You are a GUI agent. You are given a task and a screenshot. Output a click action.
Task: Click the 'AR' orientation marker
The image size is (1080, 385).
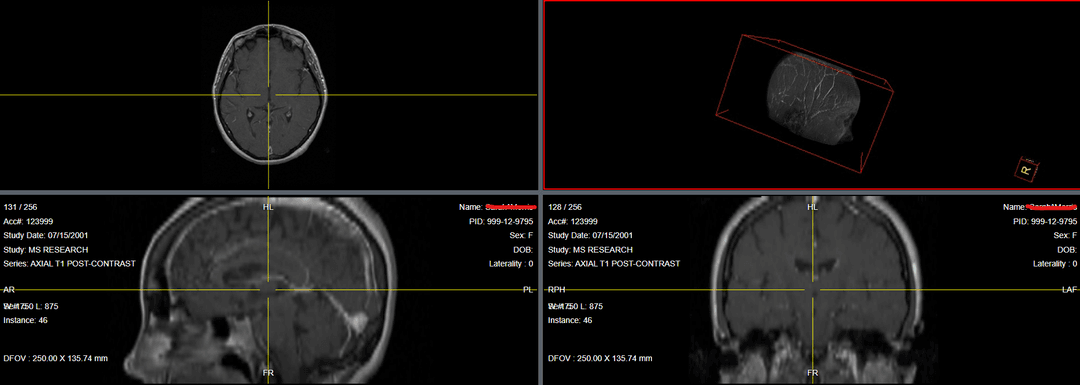click(9, 290)
